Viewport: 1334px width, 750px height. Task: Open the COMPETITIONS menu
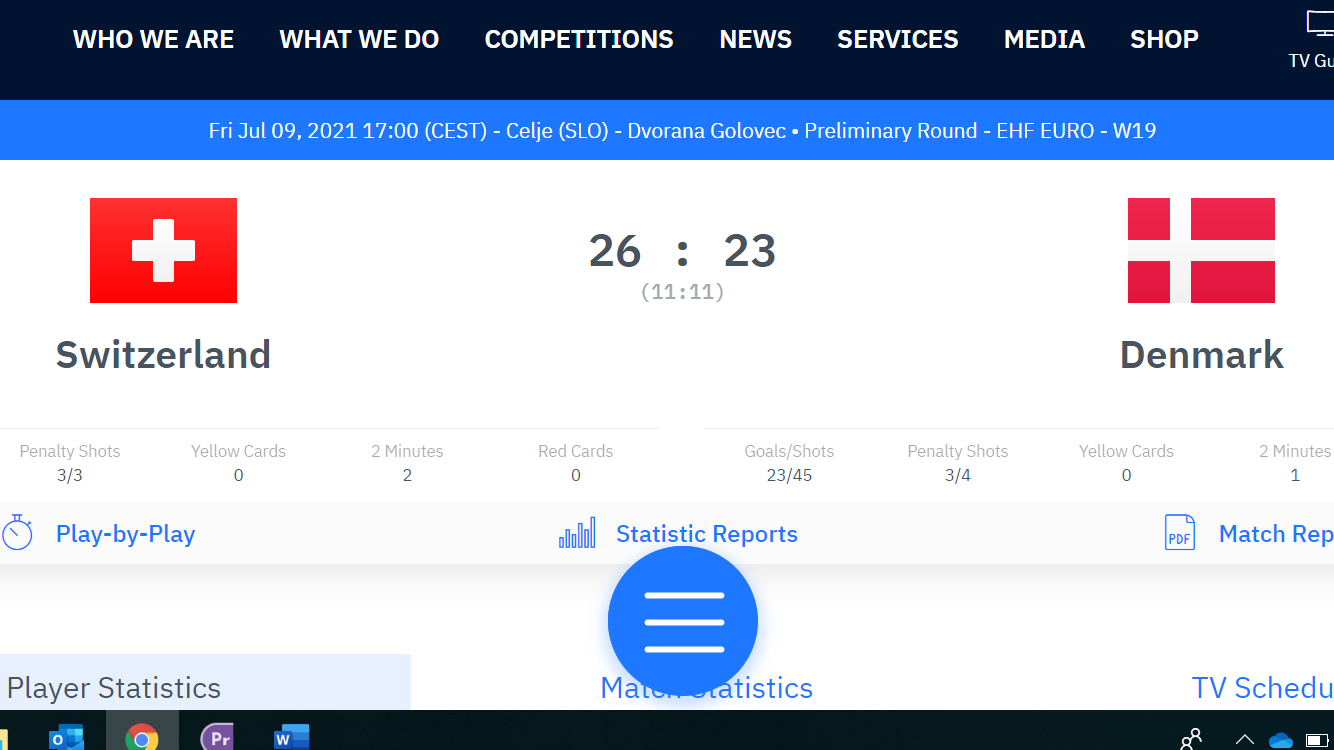pyautogui.click(x=579, y=40)
